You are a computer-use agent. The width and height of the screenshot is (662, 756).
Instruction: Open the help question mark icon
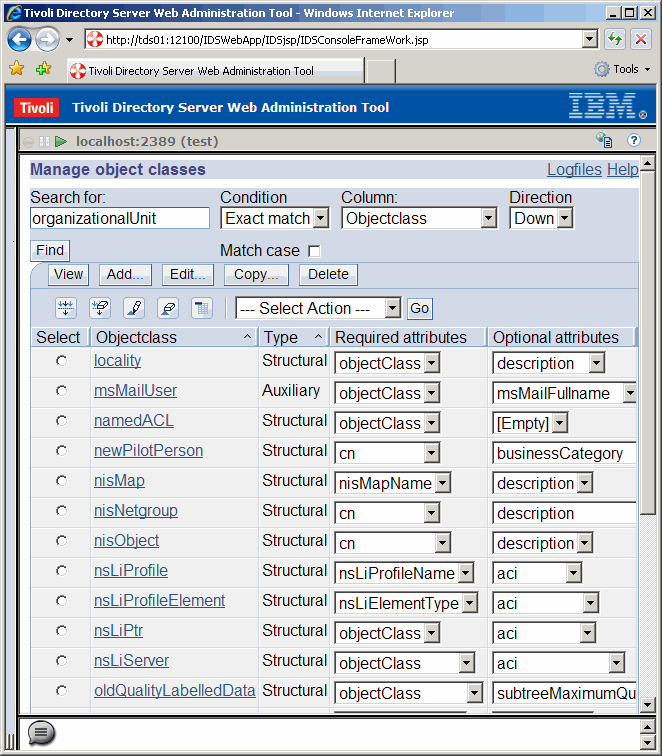634,141
